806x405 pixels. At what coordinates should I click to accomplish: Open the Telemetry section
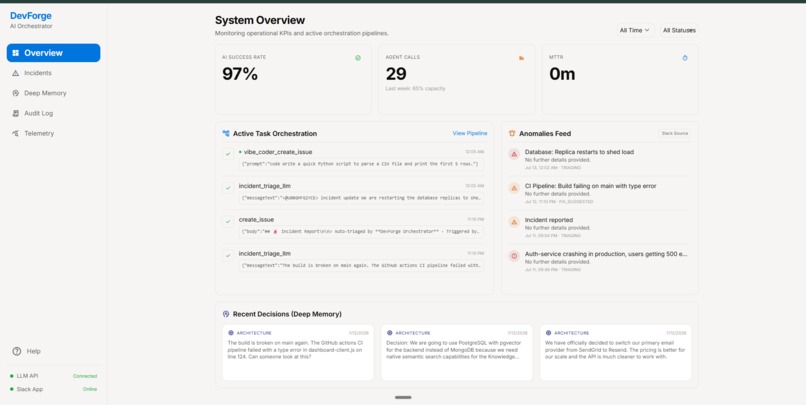[53, 133]
